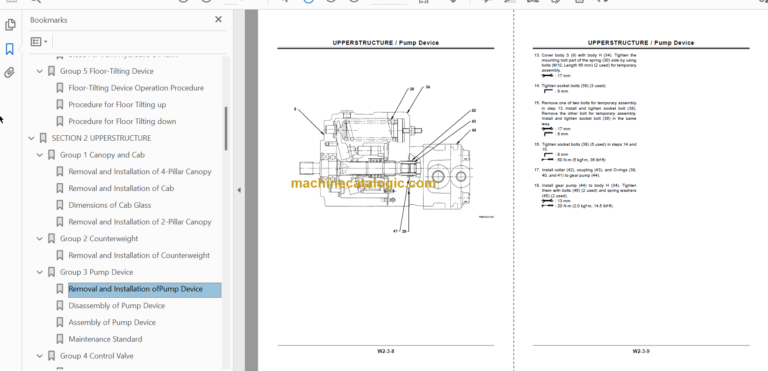768x371 pixels.
Task: Collapse Group 4 Control Valve
Action: [x=40, y=356]
